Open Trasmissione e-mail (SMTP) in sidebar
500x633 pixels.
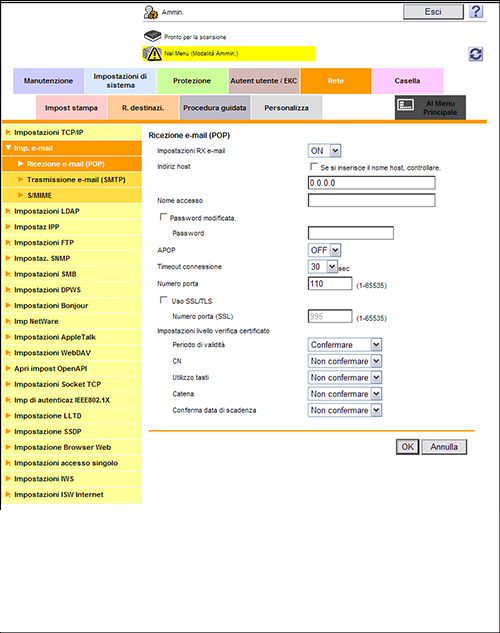click(72, 180)
